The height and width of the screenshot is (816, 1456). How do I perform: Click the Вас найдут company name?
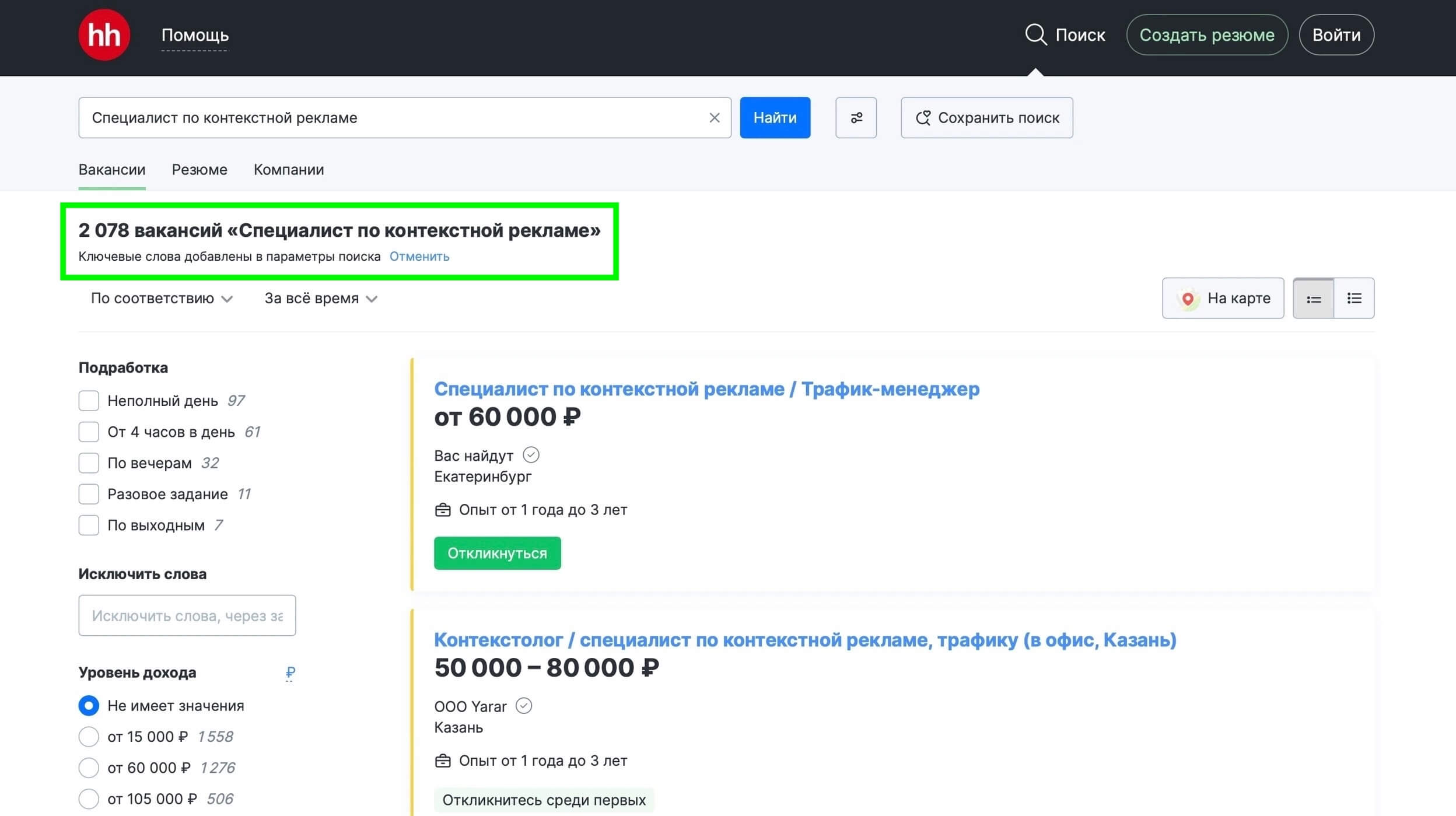(474, 456)
